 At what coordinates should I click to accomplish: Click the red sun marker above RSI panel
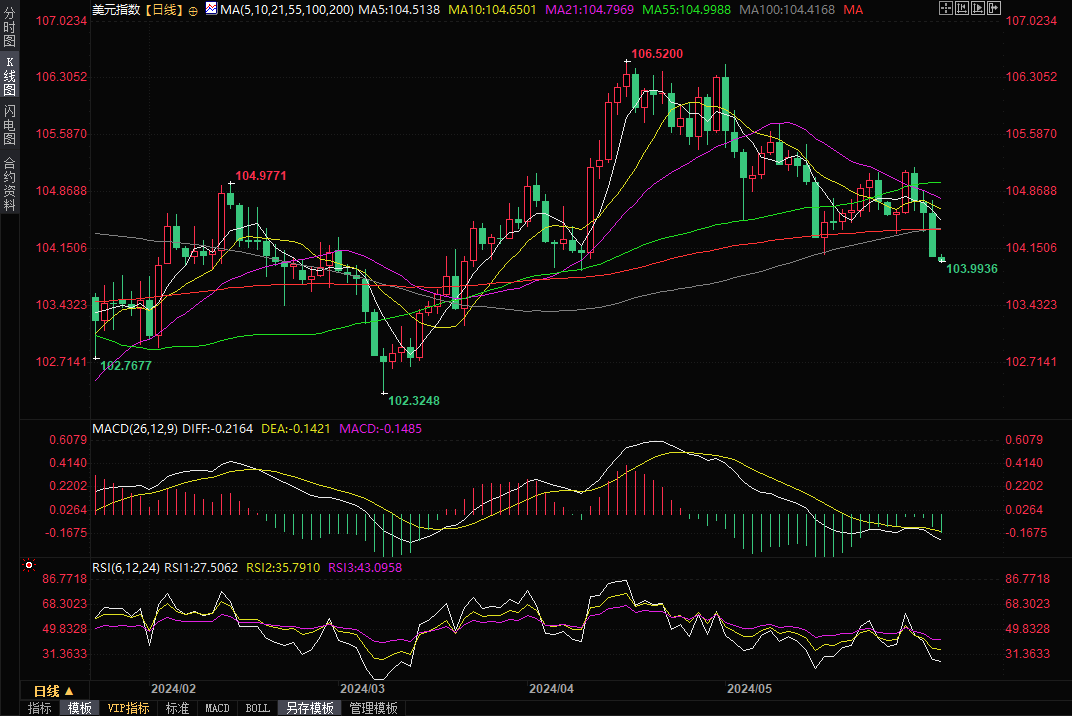(x=27, y=565)
